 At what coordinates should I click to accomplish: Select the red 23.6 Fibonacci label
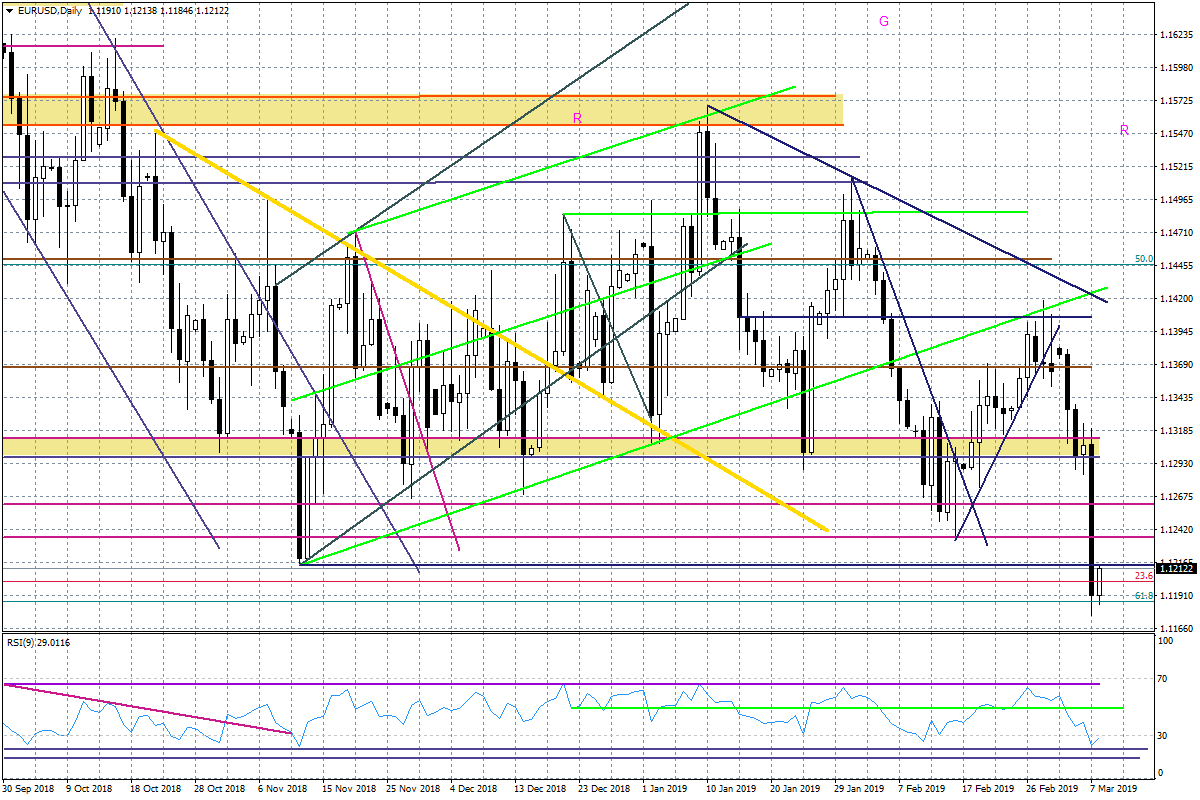pyautogui.click(x=1144, y=576)
